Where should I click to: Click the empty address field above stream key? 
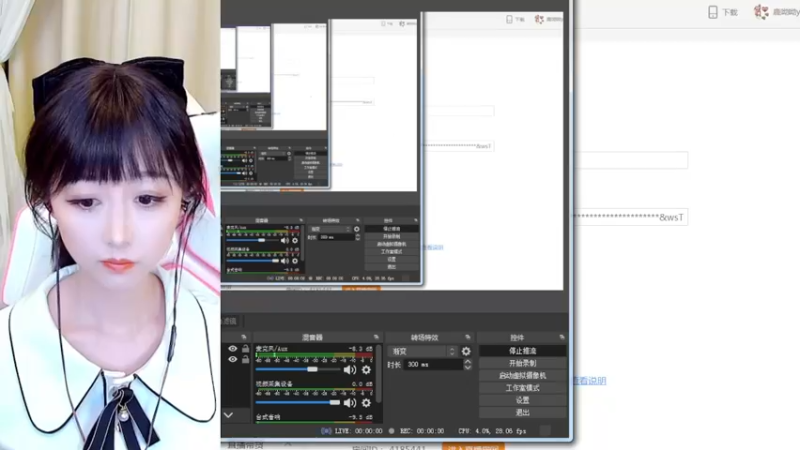click(631, 160)
